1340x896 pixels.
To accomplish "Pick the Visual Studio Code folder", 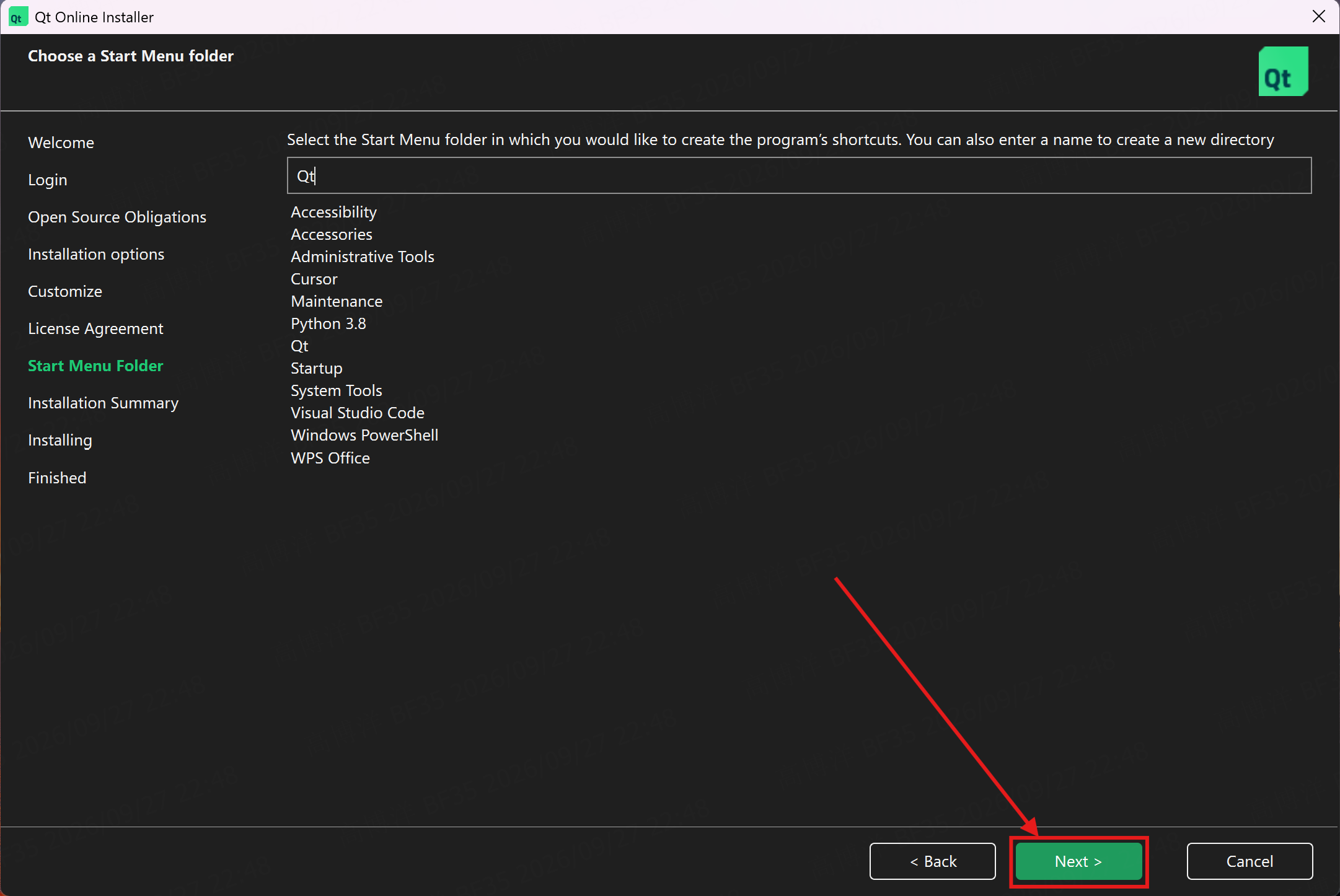I will pos(358,413).
